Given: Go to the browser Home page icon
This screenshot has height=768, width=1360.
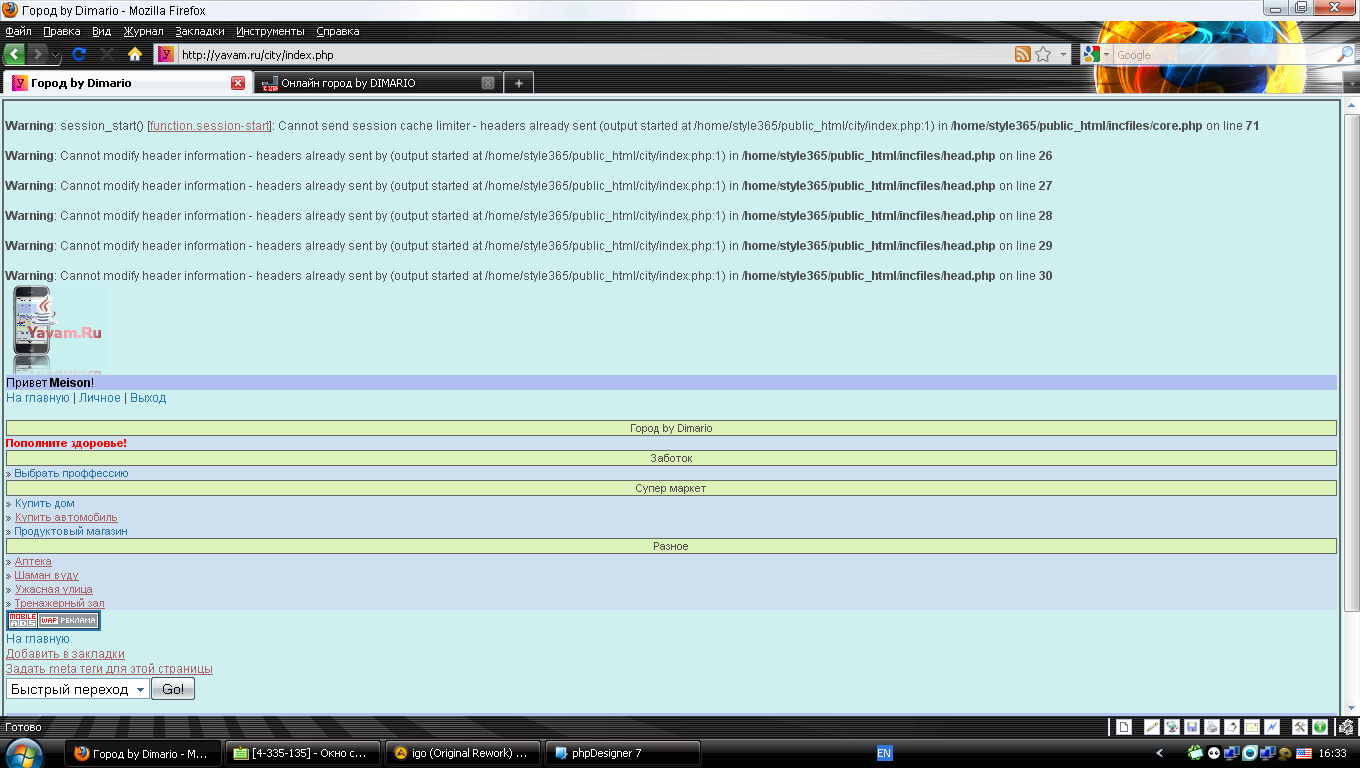Looking at the screenshot, I should [135, 55].
